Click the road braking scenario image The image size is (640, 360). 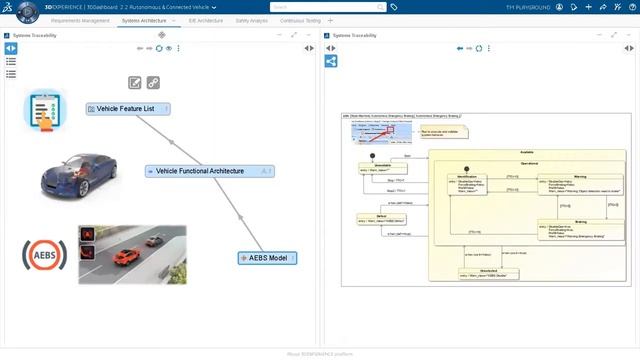pyautogui.click(x=132, y=255)
